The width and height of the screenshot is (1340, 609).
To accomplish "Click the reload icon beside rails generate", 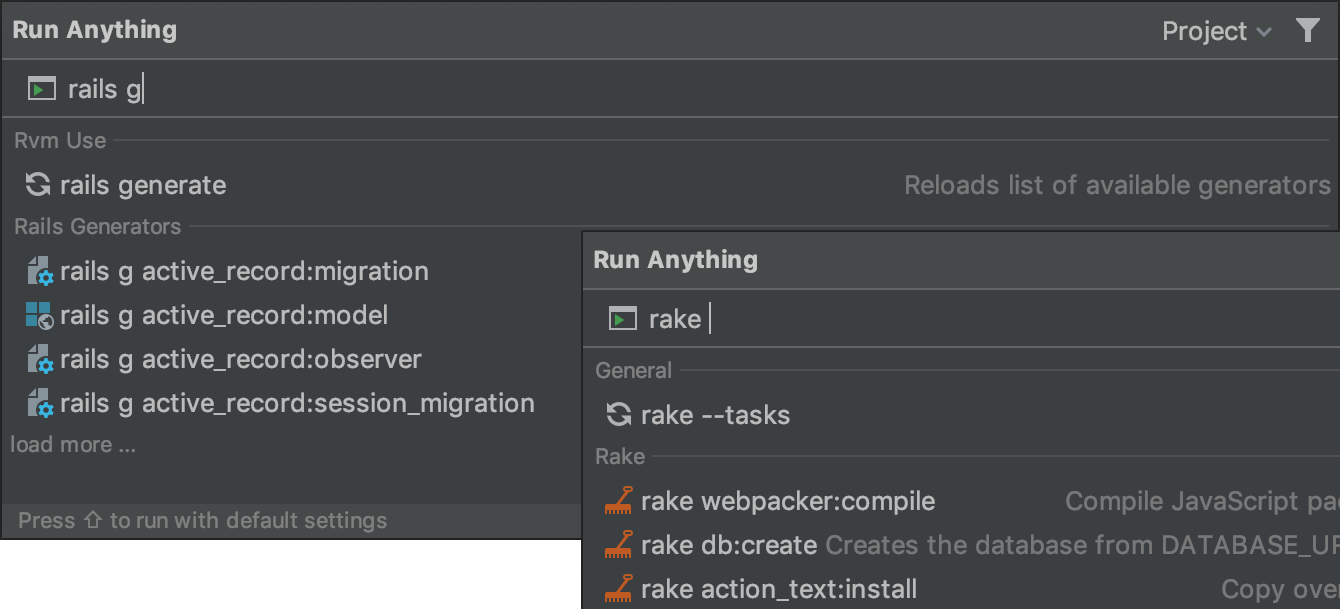I will tap(38, 185).
